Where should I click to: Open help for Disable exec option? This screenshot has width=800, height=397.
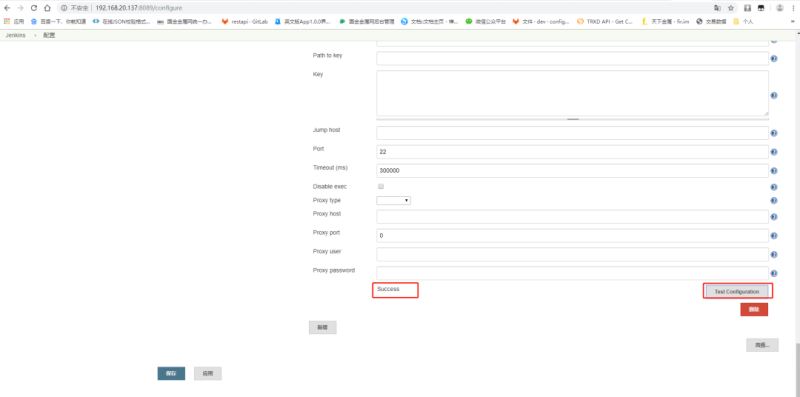773,187
